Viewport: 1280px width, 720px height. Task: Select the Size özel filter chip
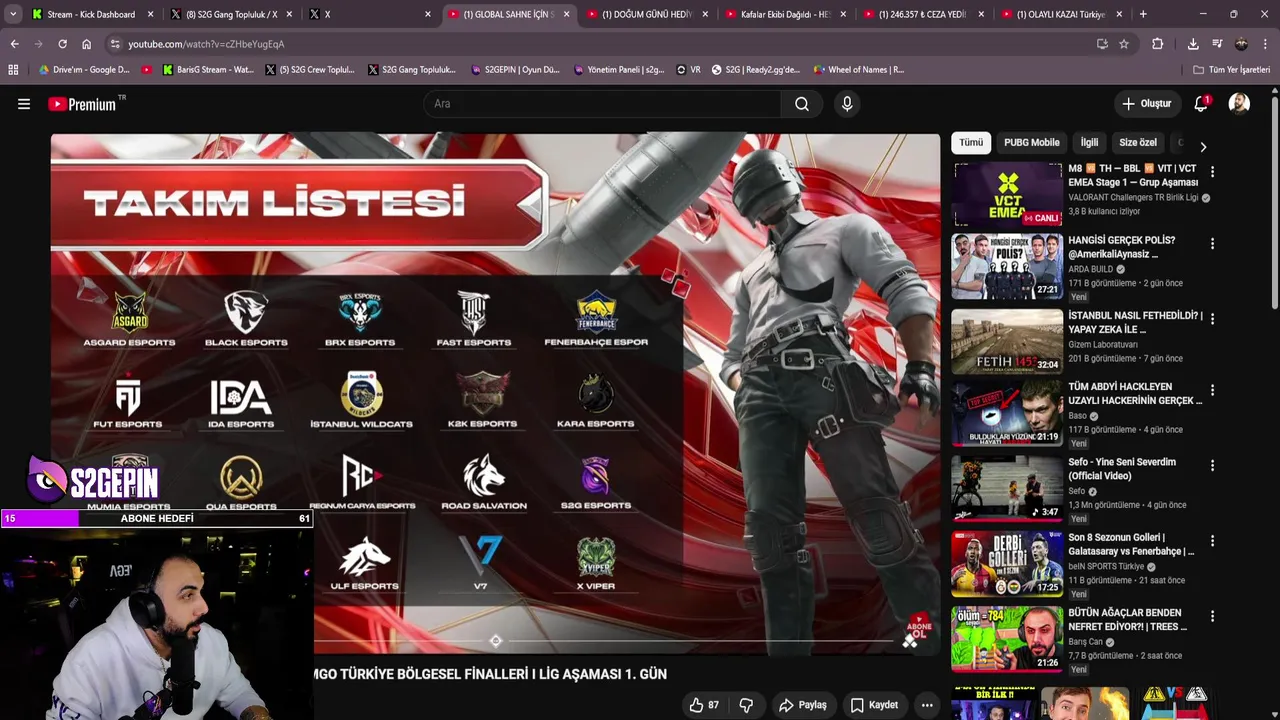[x=1138, y=143]
